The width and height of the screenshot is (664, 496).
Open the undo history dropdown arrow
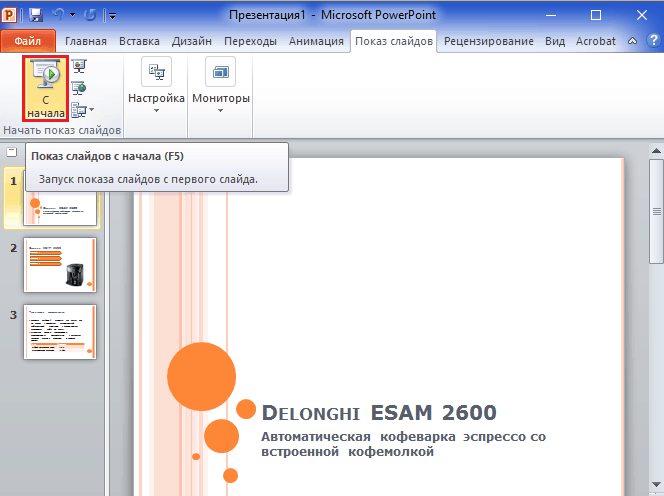[x=72, y=15]
